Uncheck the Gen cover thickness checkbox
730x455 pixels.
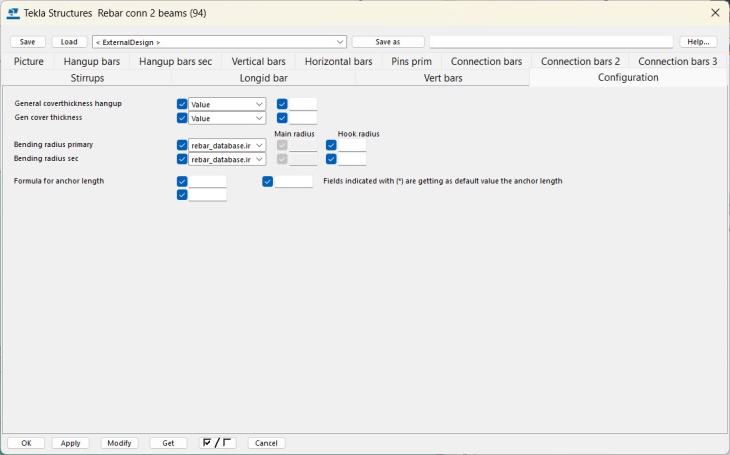[182, 118]
